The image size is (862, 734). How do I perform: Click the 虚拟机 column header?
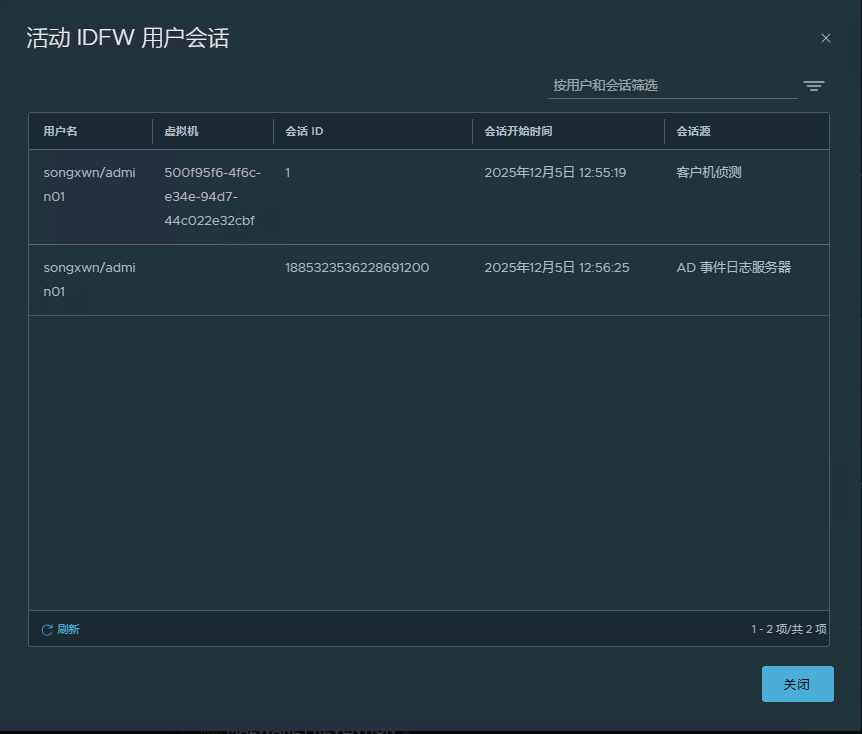pyautogui.click(x=181, y=131)
